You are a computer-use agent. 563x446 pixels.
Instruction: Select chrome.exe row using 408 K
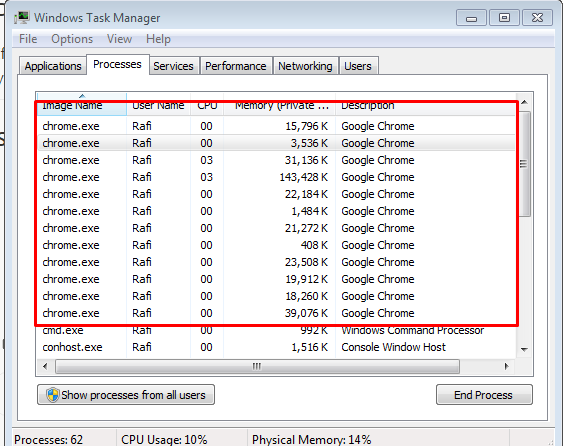[x=276, y=245]
